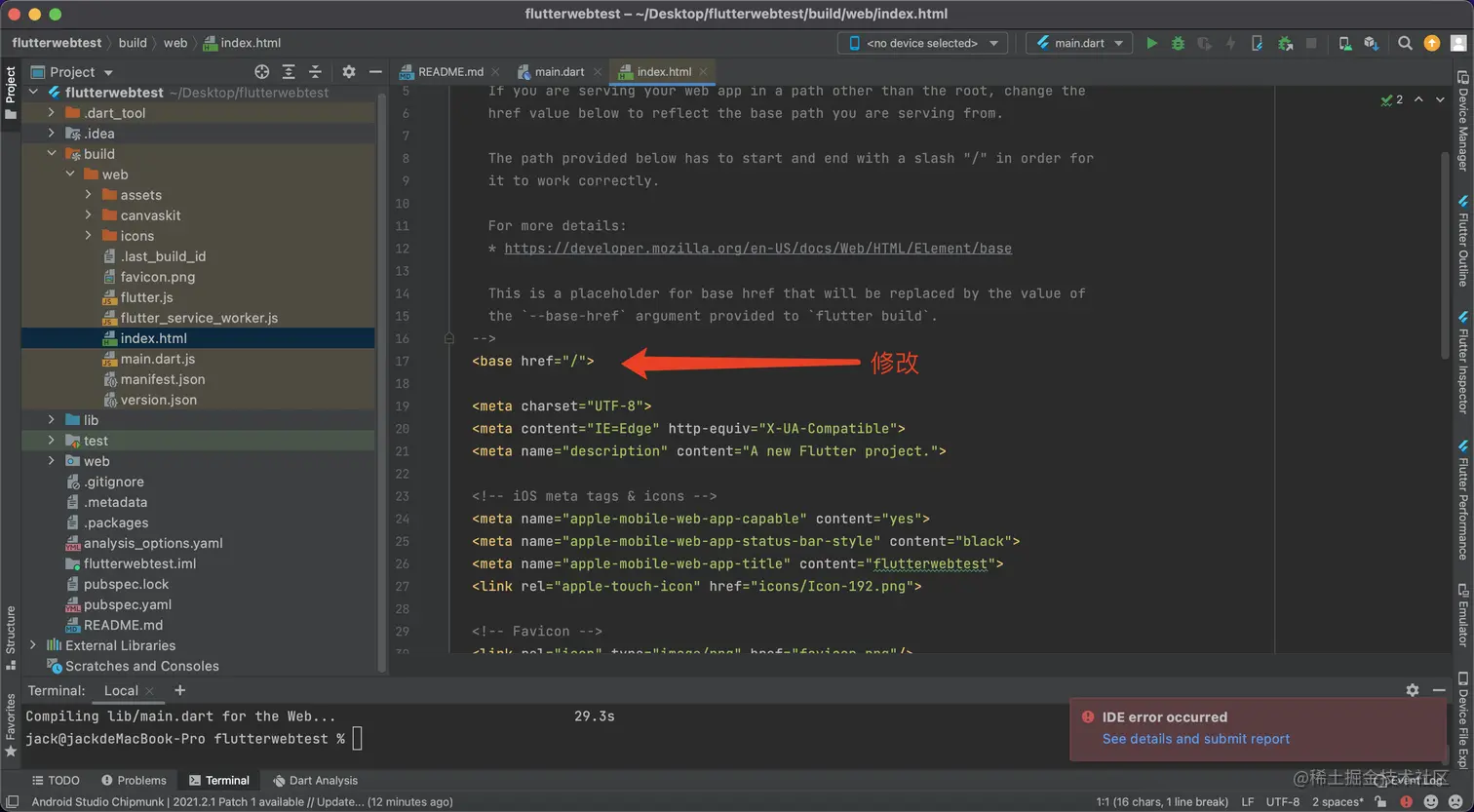Open the Dart Analysis tool window tab
This screenshot has height=812, width=1474.
[x=315, y=780]
